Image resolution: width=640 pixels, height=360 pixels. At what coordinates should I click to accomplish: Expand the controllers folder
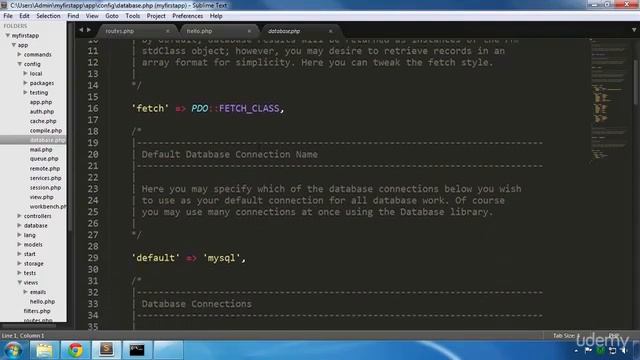(x=19, y=216)
